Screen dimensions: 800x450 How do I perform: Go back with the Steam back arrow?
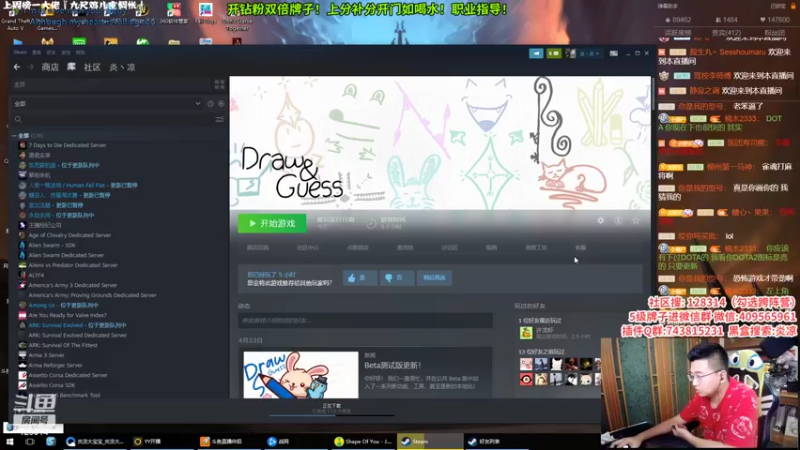coord(17,67)
